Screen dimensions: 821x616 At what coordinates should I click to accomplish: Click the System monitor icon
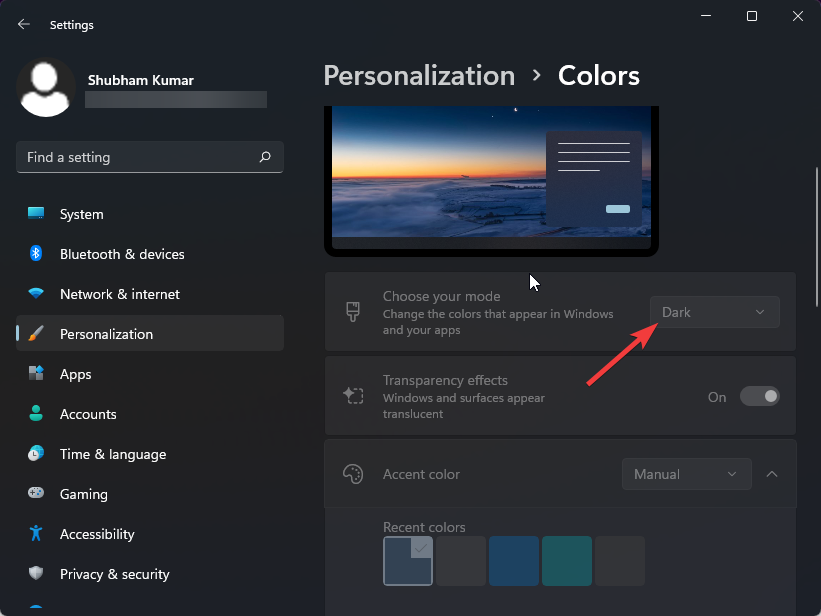pos(36,213)
